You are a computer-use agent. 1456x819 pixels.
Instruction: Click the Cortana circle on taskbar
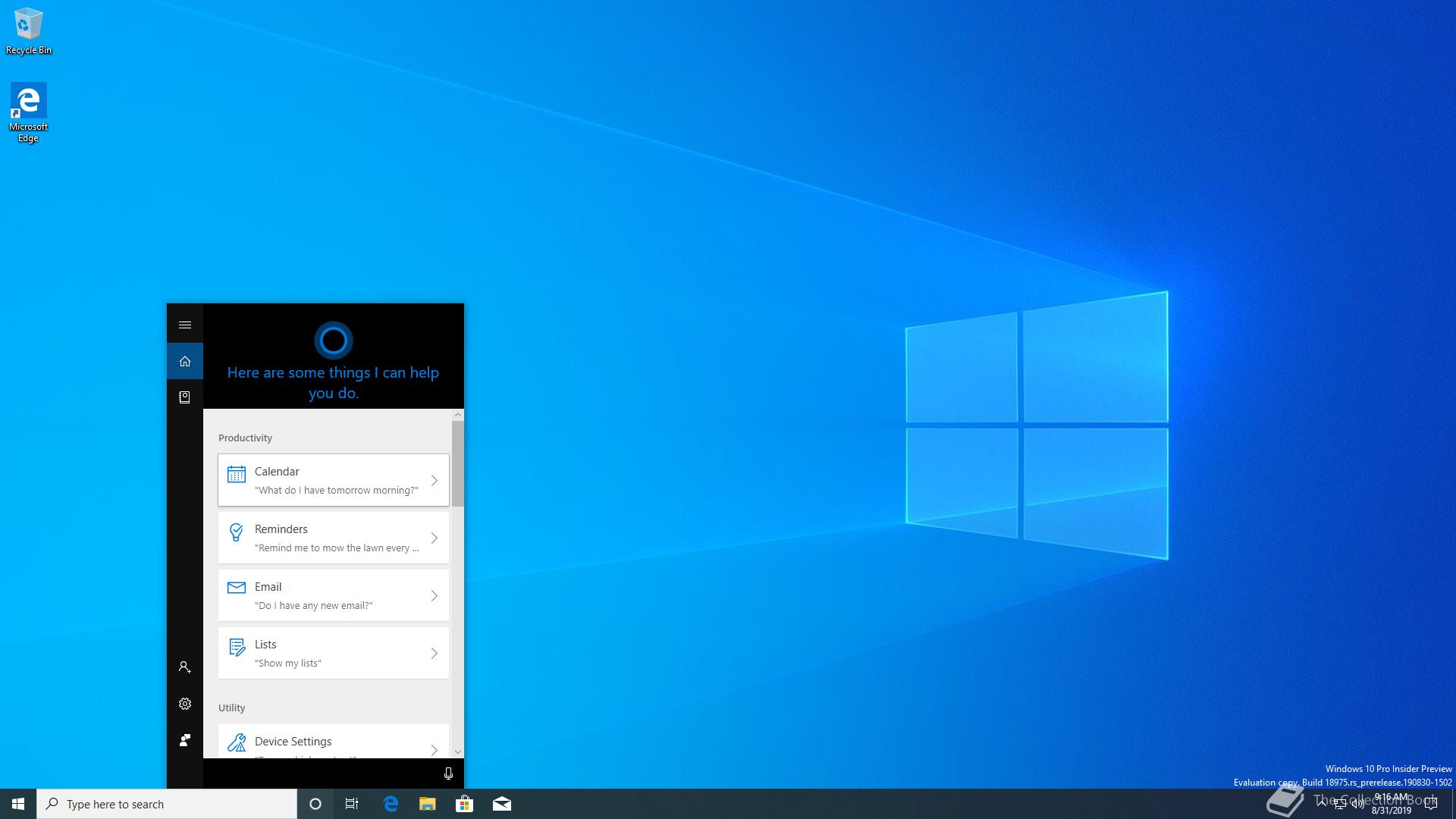[x=315, y=804]
